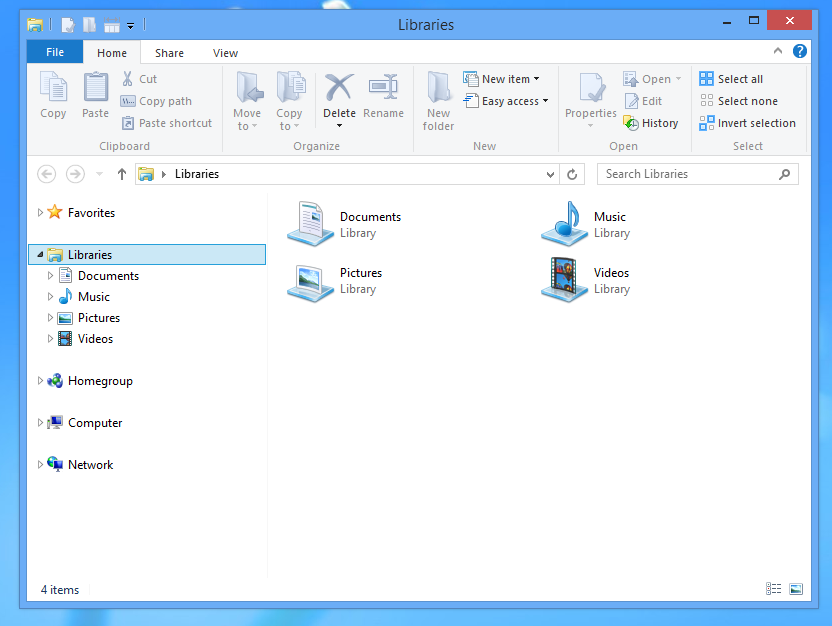
Task: Minimize the ribbon with the chevron
Action: tap(778, 51)
